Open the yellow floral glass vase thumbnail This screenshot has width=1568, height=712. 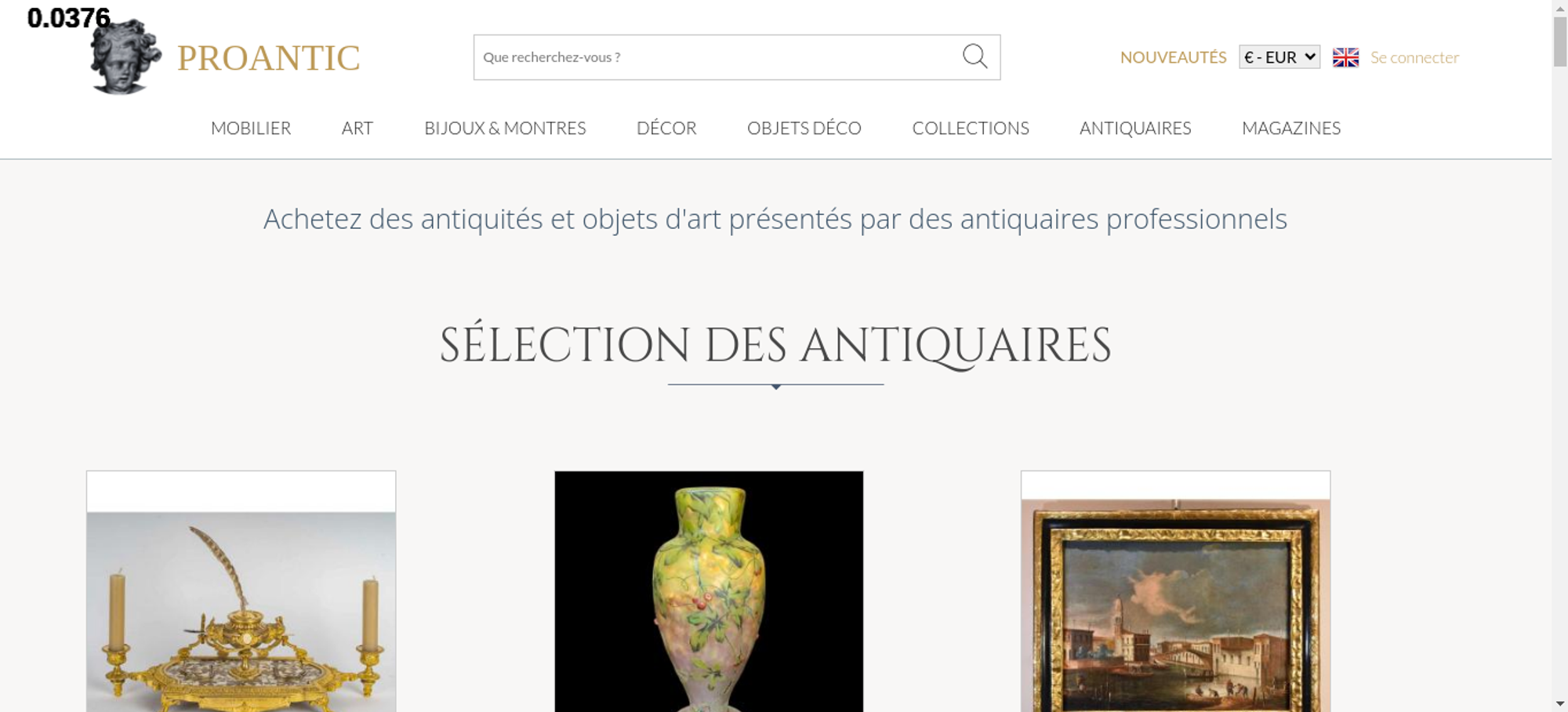[x=709, y=592]
